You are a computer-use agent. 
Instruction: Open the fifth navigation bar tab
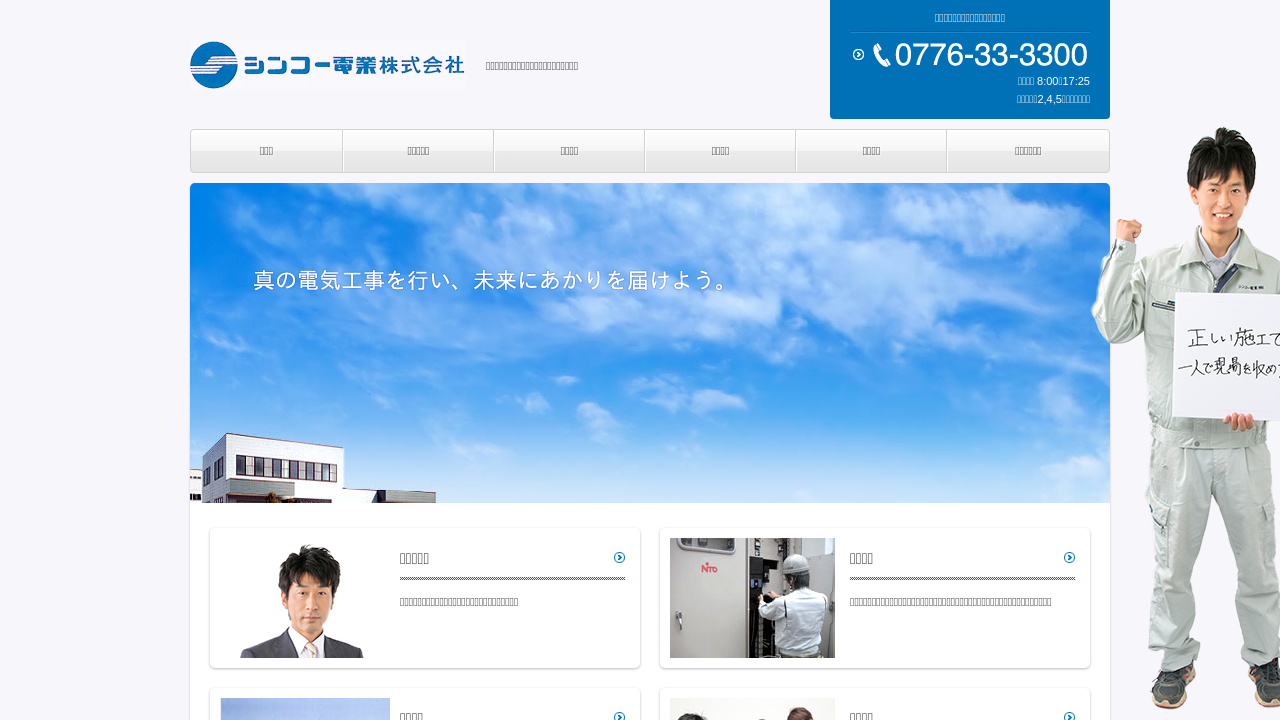click(x=871, y=151)
